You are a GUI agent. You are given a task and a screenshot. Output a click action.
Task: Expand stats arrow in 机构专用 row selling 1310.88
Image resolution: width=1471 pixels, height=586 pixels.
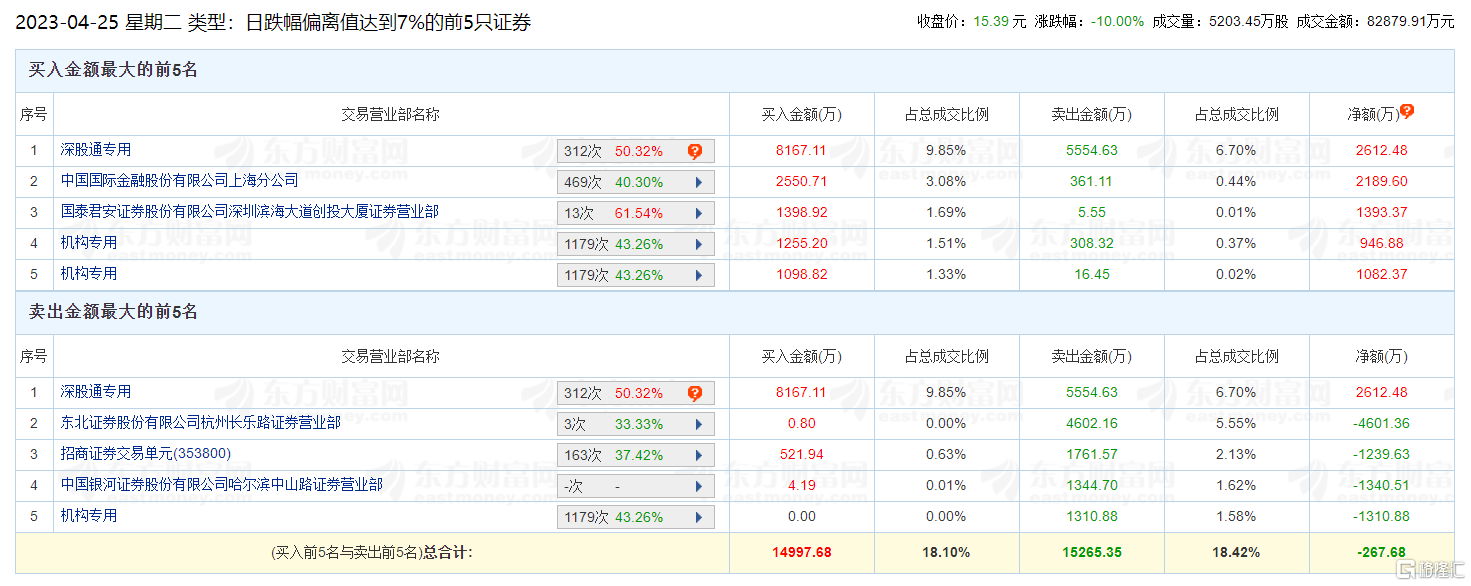(699, 518)
